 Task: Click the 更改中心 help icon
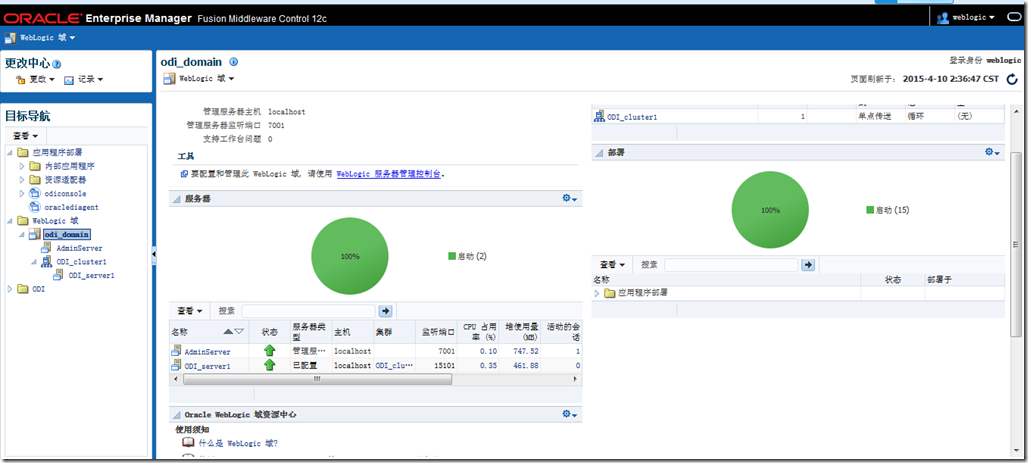click(56, 64)
